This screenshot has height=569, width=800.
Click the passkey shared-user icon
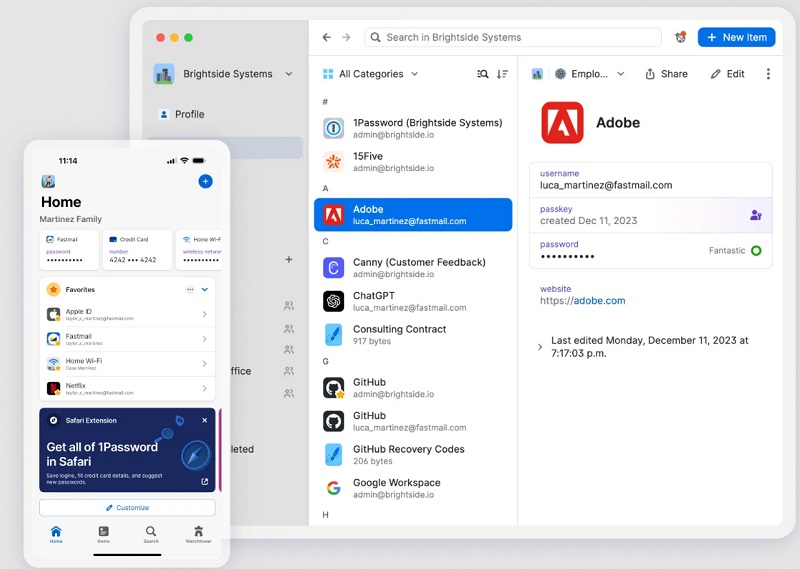(756, 215)
